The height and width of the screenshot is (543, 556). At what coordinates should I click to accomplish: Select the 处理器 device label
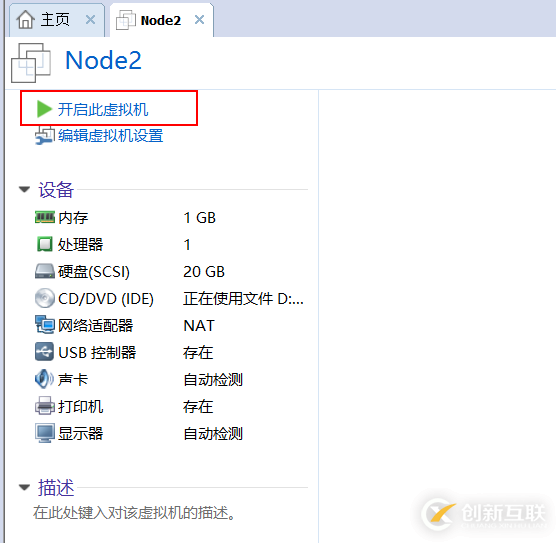point(80,244)
